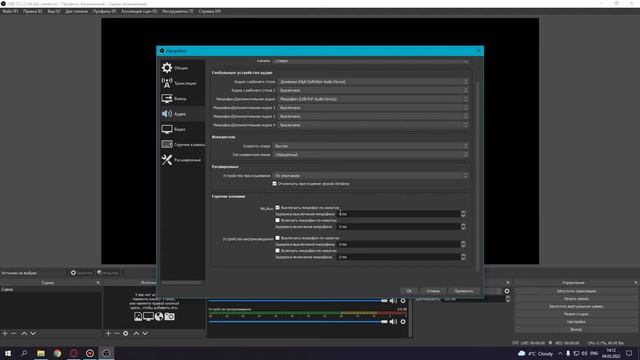Open the Инструменты menu
640x360 pixels.
pos(177,11)
